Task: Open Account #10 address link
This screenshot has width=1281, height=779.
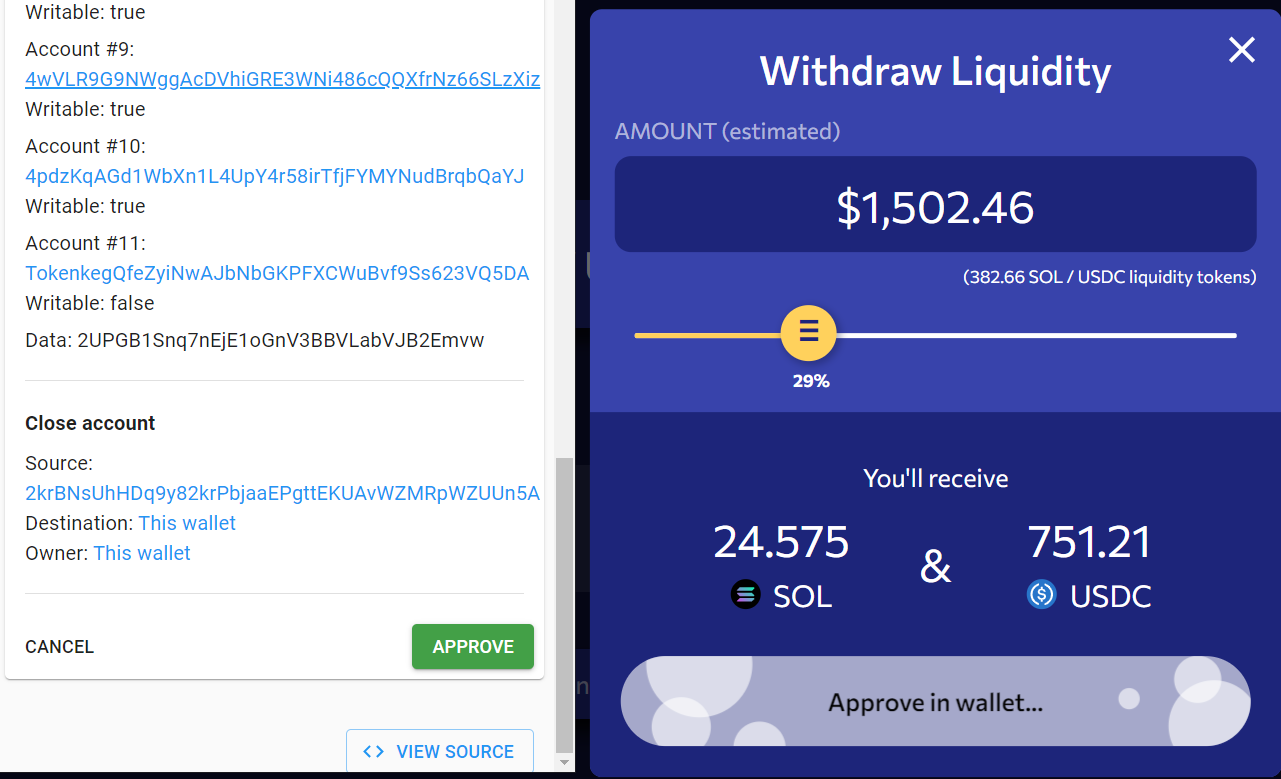Action: [275, 176]
